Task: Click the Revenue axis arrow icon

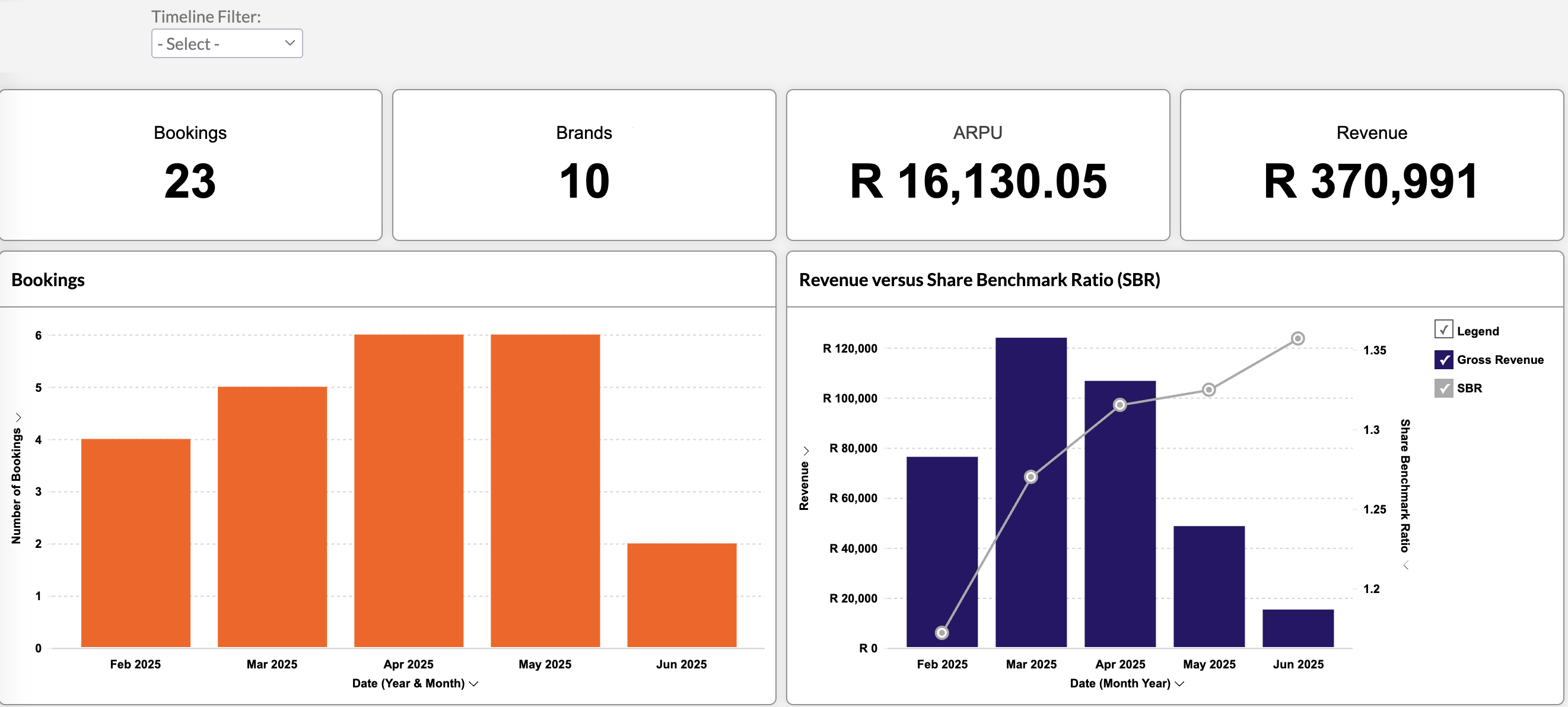Action: (x=806, y=451)
